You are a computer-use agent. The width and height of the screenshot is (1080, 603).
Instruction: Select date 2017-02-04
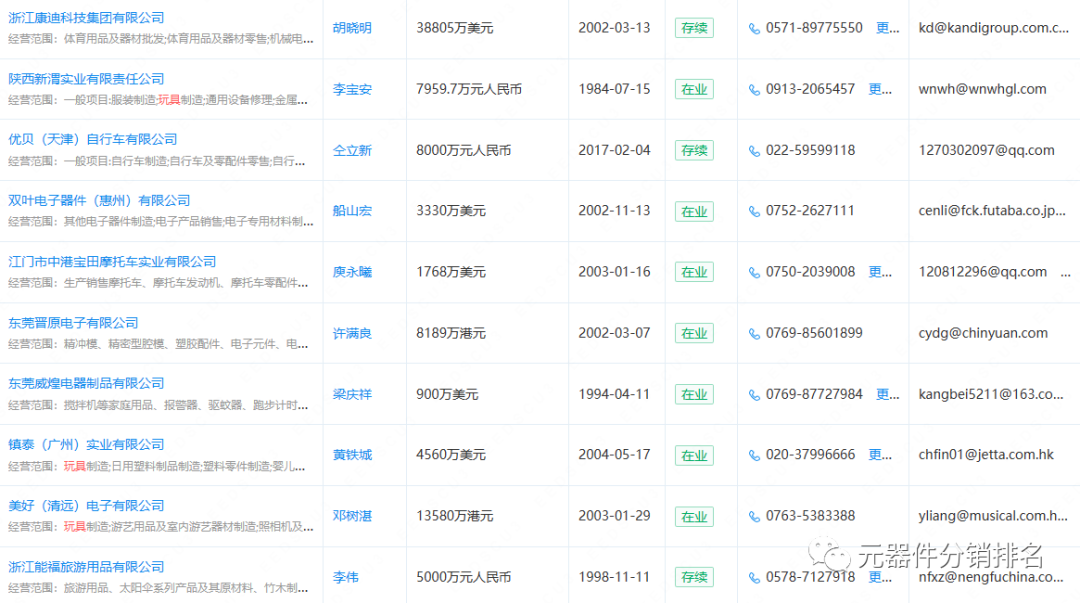(x=614, y=150)
